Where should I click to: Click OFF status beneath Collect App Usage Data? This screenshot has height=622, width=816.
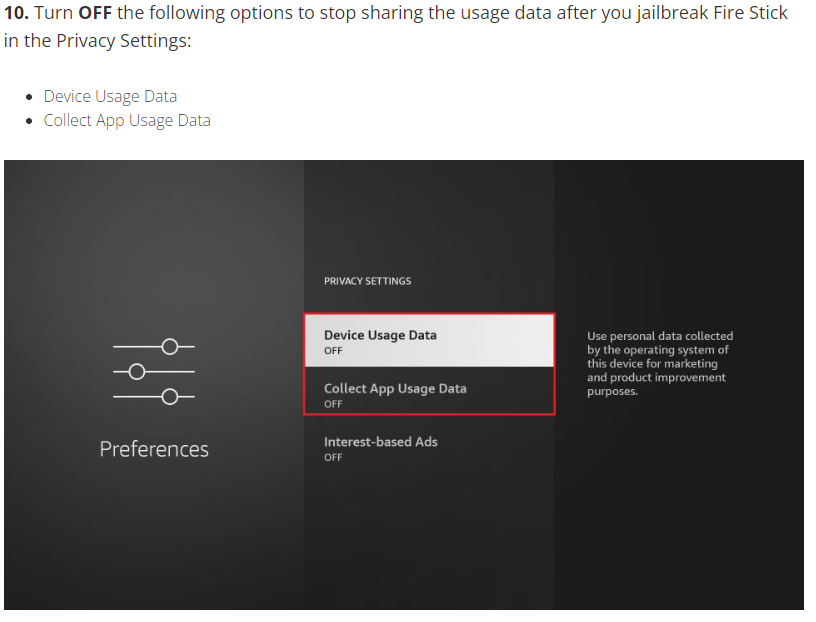(333, 404)
